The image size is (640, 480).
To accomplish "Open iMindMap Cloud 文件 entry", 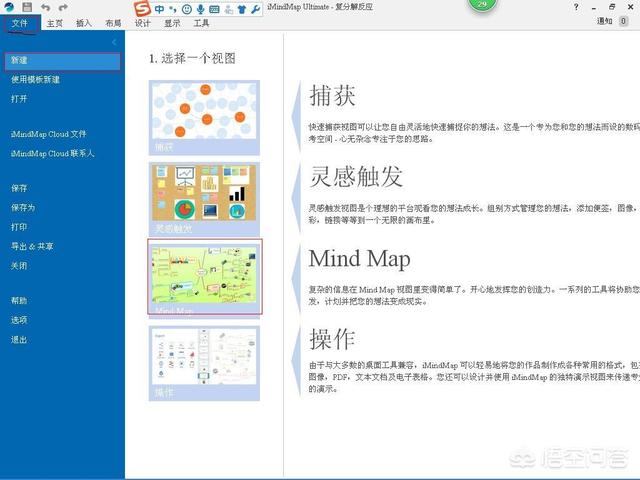I will (49, 133).
